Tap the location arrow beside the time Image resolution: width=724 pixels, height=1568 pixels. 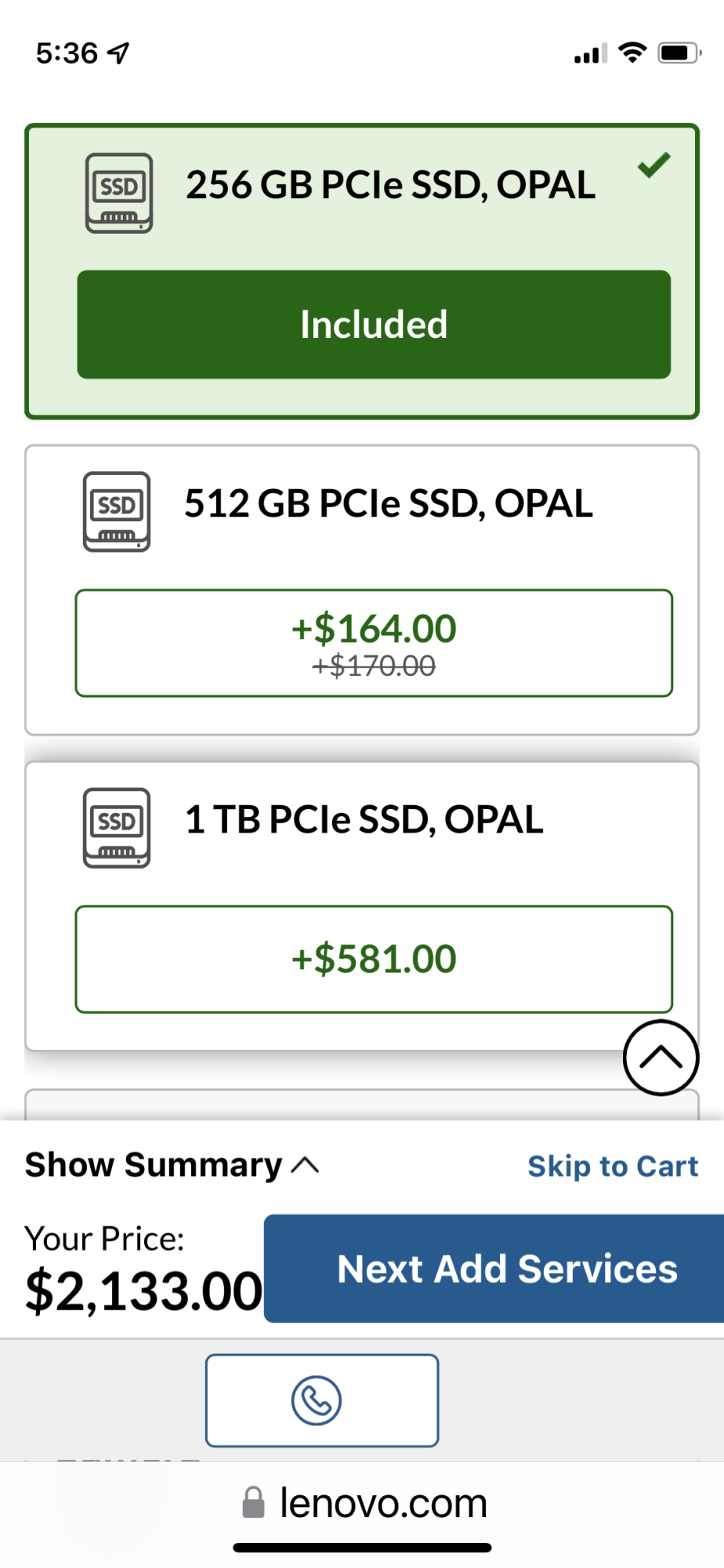tap(118, 53)
